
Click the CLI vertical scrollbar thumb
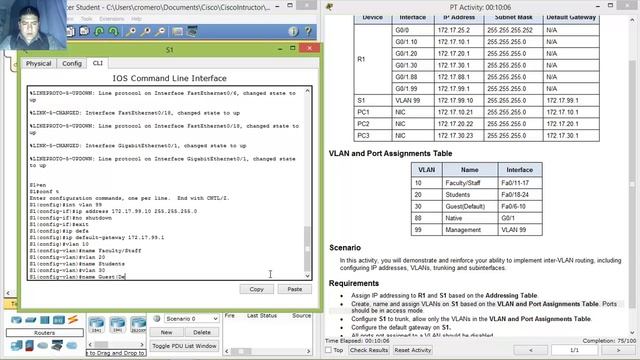point(307,248)
